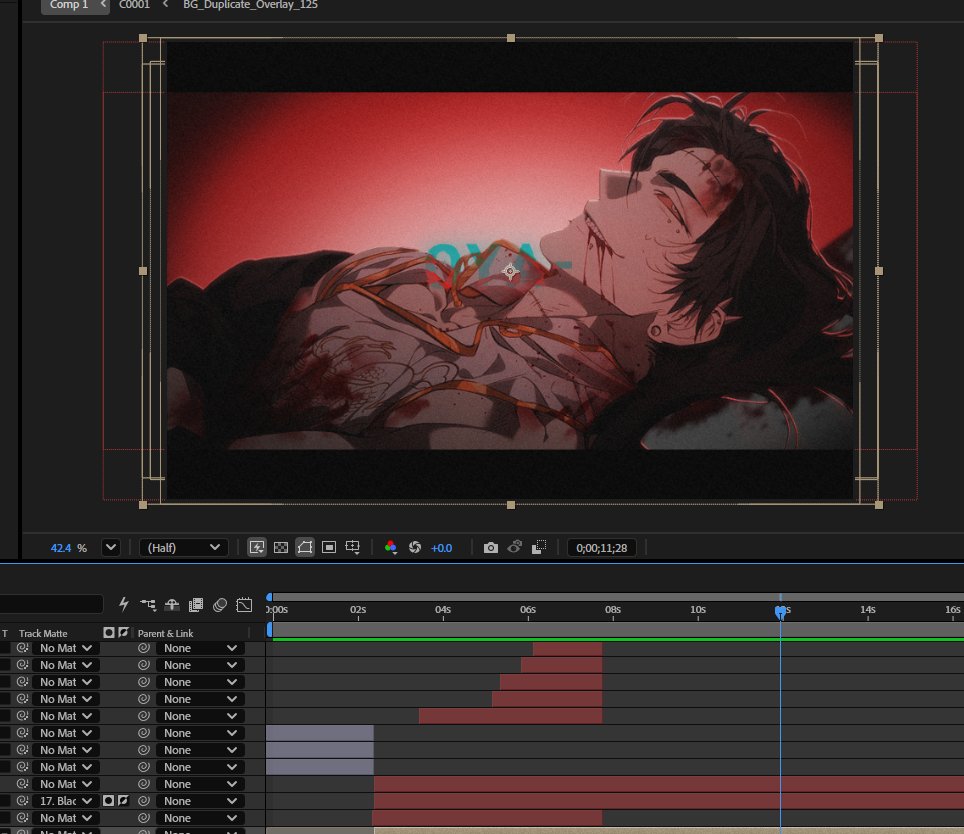The height and width of the screenshot is (834, 964).
Task: Open the 17. Blac track matte dropdown
Action: pos(65,801)
